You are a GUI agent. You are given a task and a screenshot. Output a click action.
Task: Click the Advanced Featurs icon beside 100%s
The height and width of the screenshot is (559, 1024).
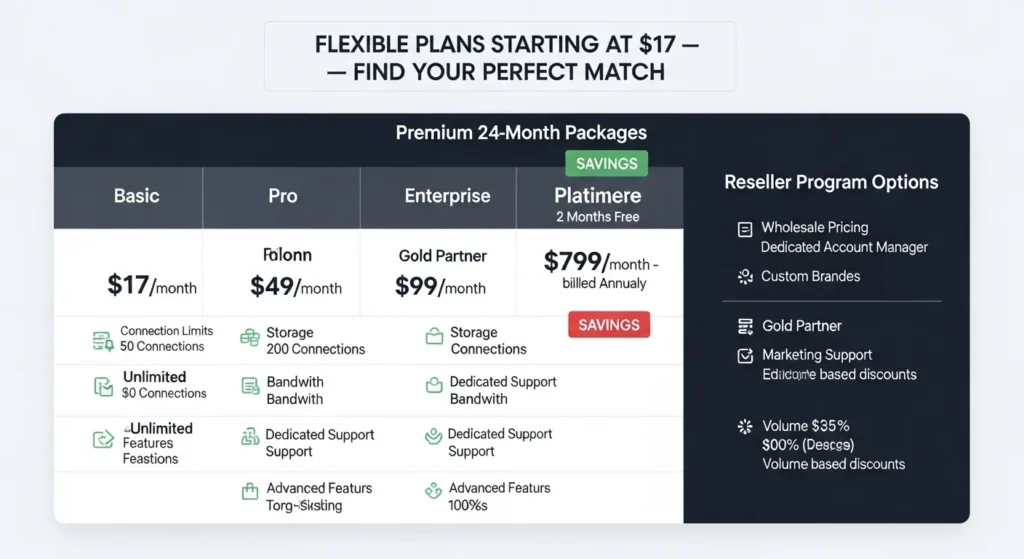click(x=433, y=490)
